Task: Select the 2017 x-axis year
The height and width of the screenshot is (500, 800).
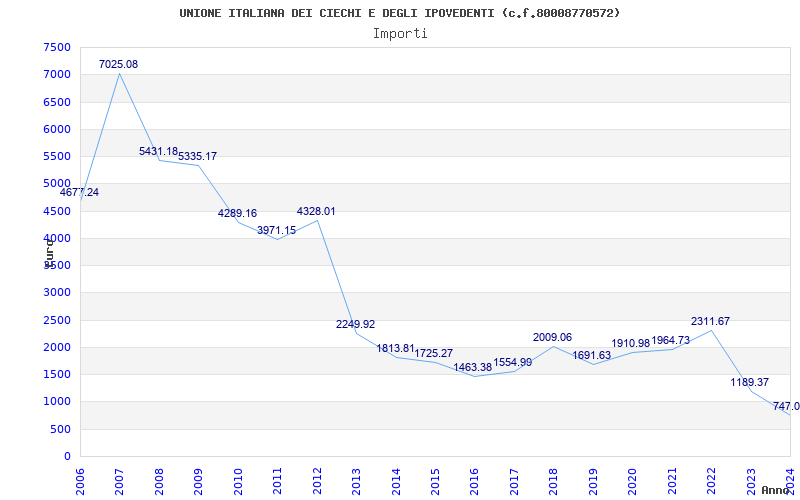Action: (514, 481)
